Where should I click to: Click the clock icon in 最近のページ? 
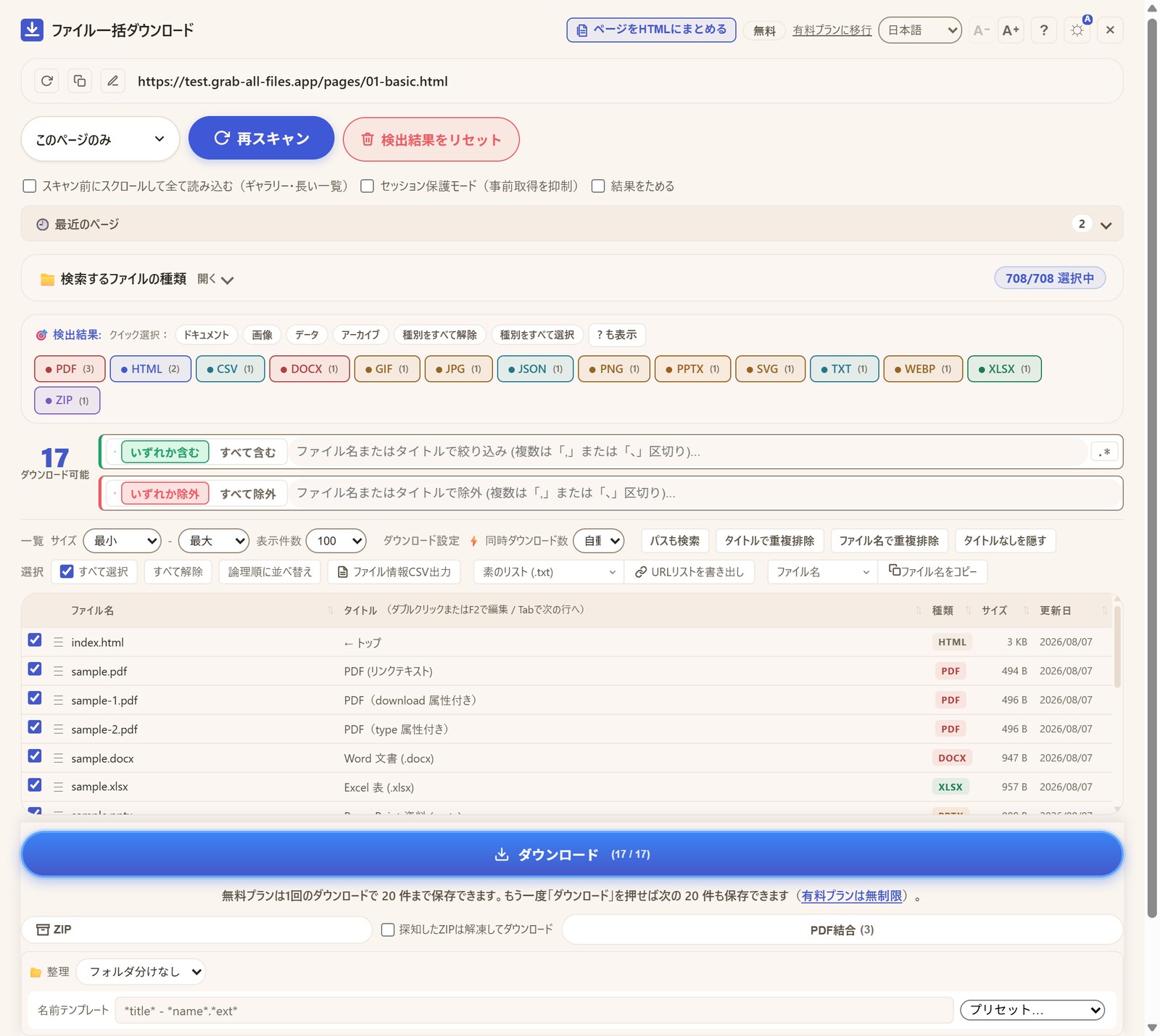tap(43, 225)
